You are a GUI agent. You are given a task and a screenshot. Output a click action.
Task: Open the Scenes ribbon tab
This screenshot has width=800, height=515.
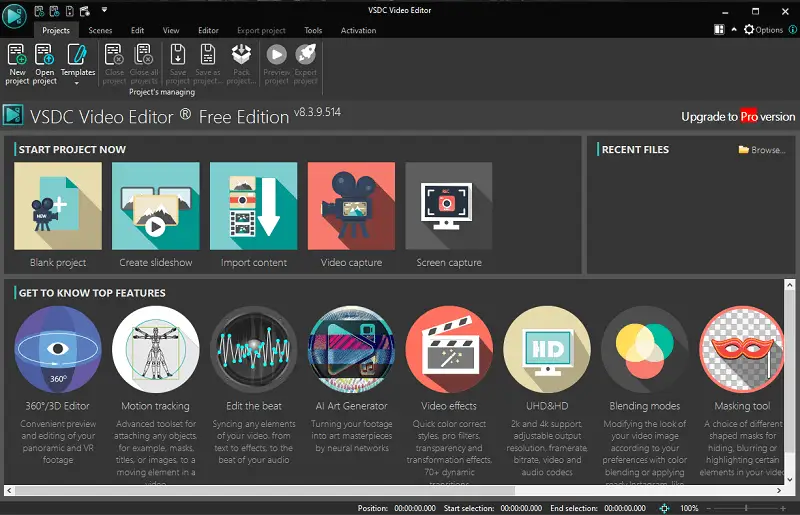[x=100, y=30]
